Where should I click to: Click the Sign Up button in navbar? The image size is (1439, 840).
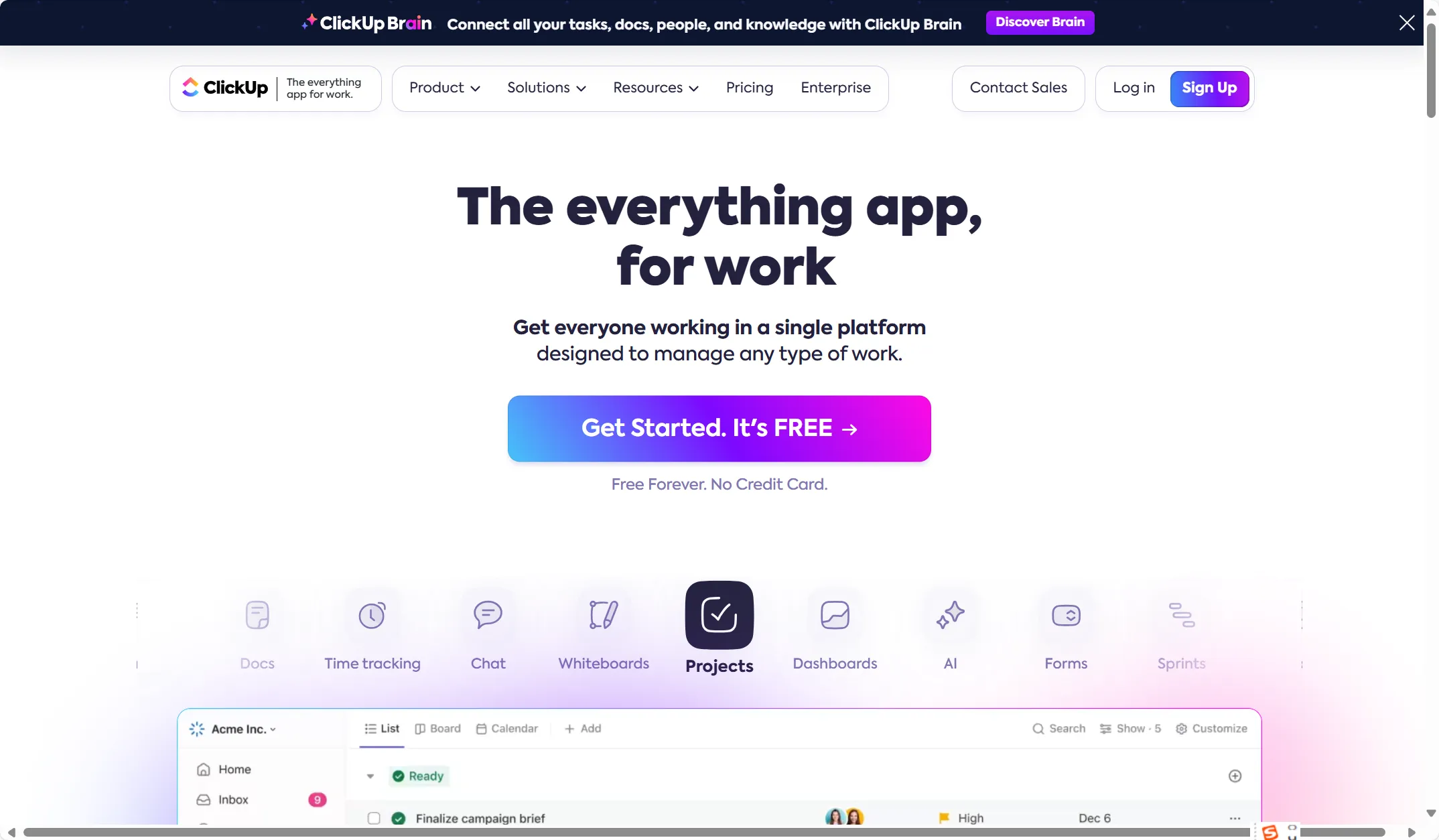click(1209, 89)
